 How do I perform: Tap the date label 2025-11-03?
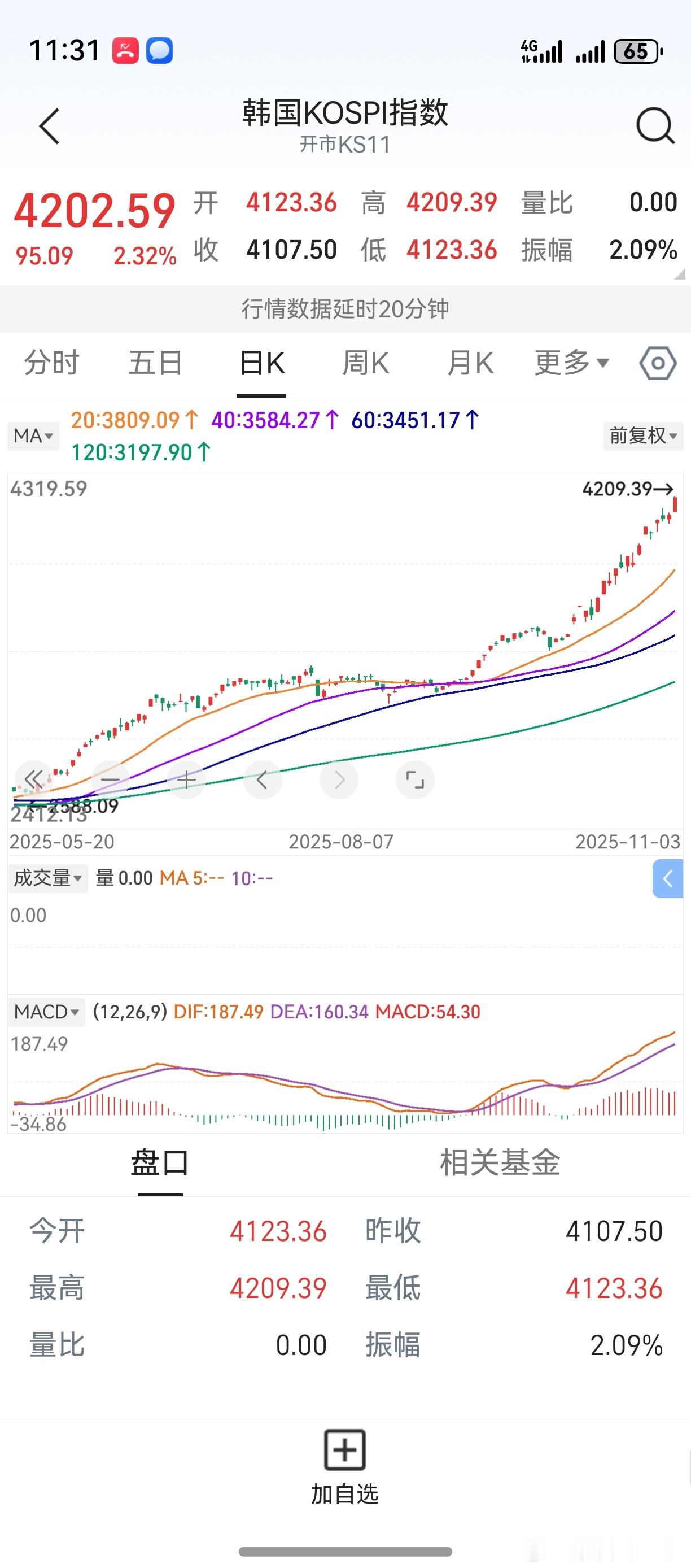click(x=628, y=842)
